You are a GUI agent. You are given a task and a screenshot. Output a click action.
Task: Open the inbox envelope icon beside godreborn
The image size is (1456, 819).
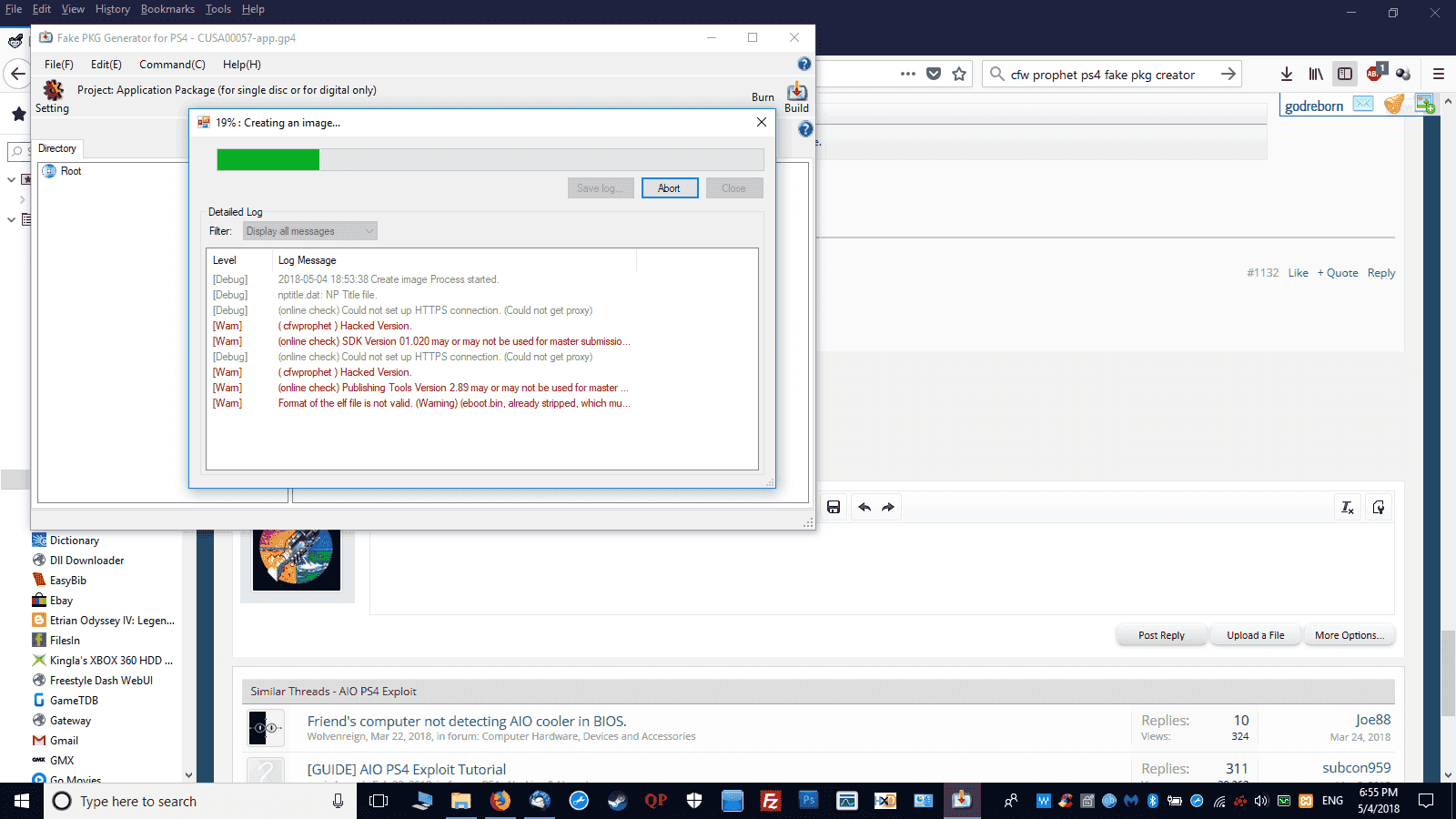coord(1363,104)
